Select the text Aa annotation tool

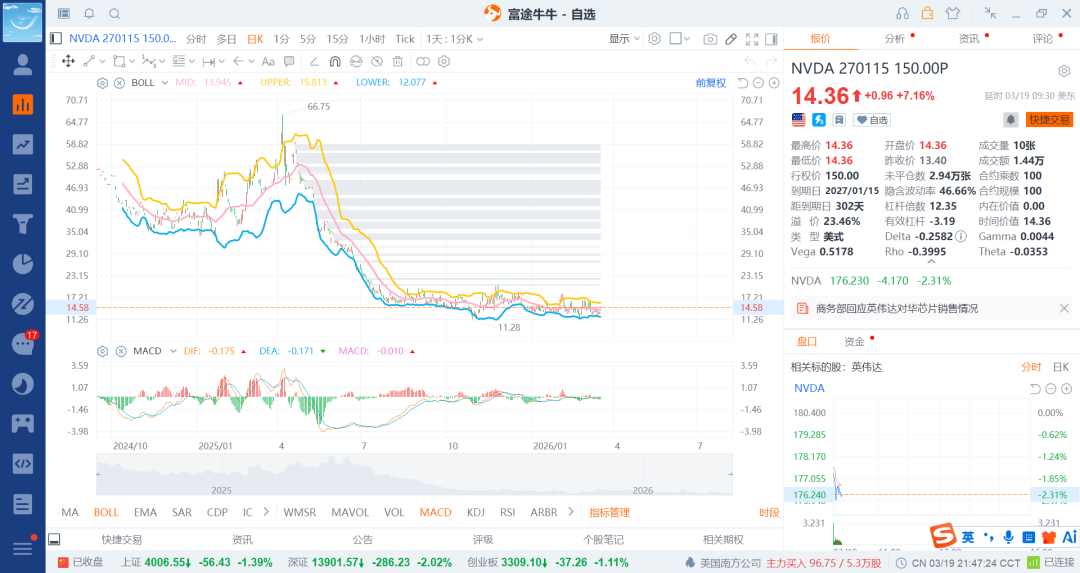pos(268,61)
